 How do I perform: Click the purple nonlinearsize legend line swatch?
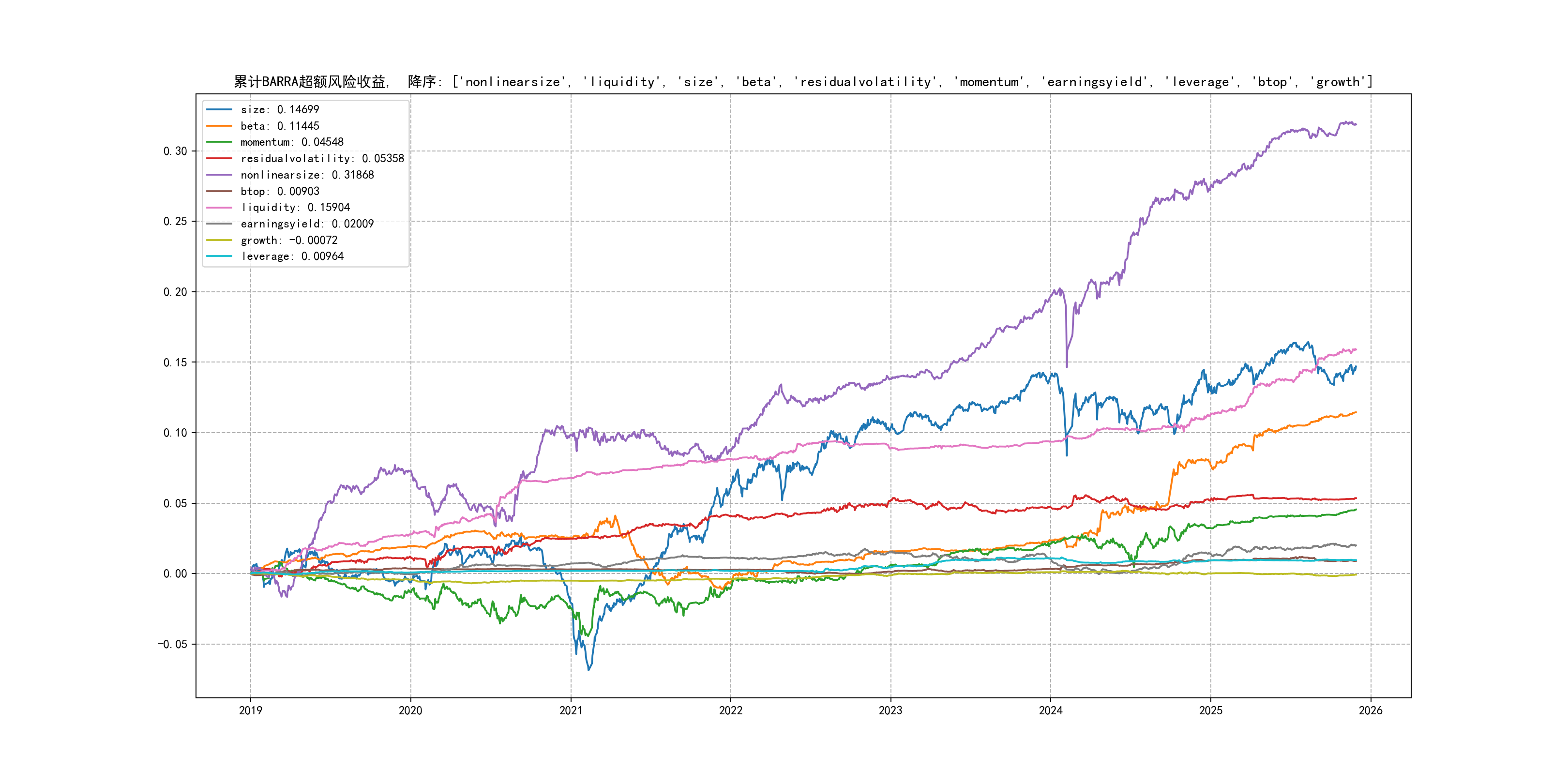pos(219,175)
